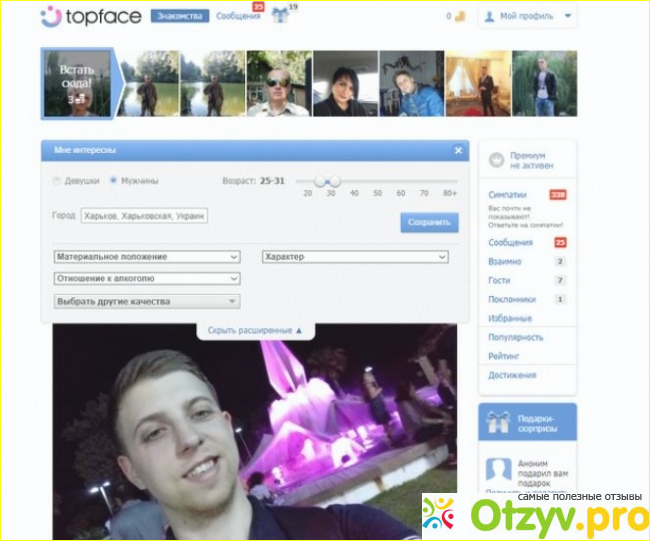Expand the Выбрать другие качества dropdown
Viewport: 650px width, 541px height.
click(x=147, y=301)
